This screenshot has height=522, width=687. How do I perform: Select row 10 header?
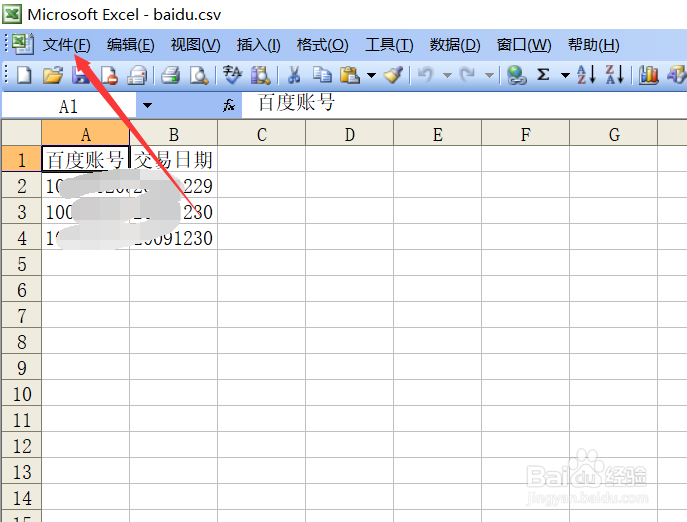click(x=22, y=393)
